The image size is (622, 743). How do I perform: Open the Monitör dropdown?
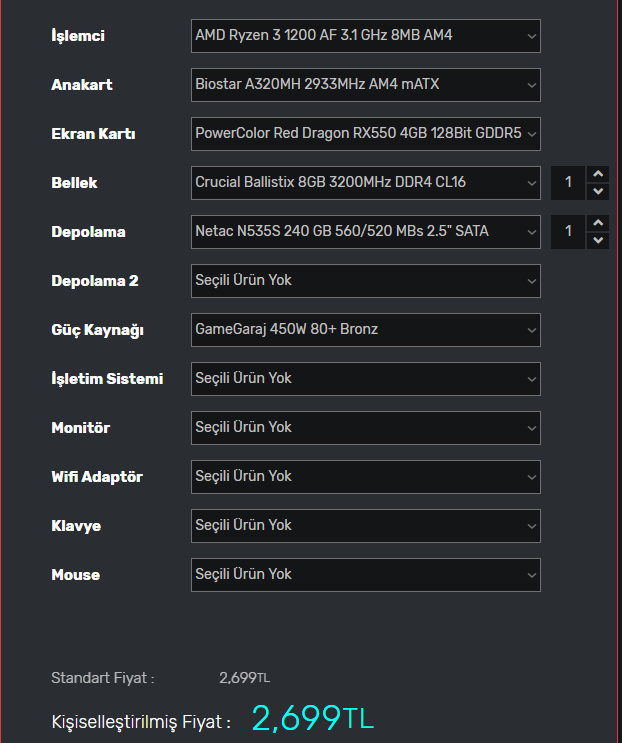tap(365, 428)
